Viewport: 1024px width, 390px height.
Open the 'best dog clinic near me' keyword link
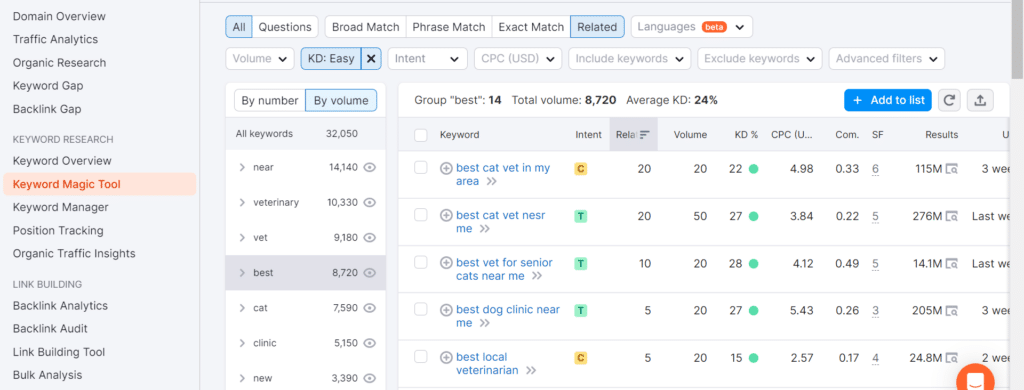pyautogui.click(x=507, y=316)
